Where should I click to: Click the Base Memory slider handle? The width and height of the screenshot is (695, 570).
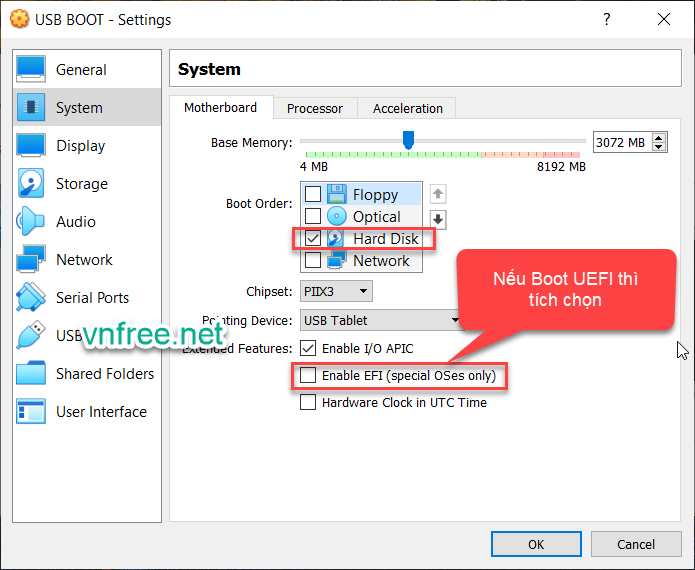coord(408,141)
